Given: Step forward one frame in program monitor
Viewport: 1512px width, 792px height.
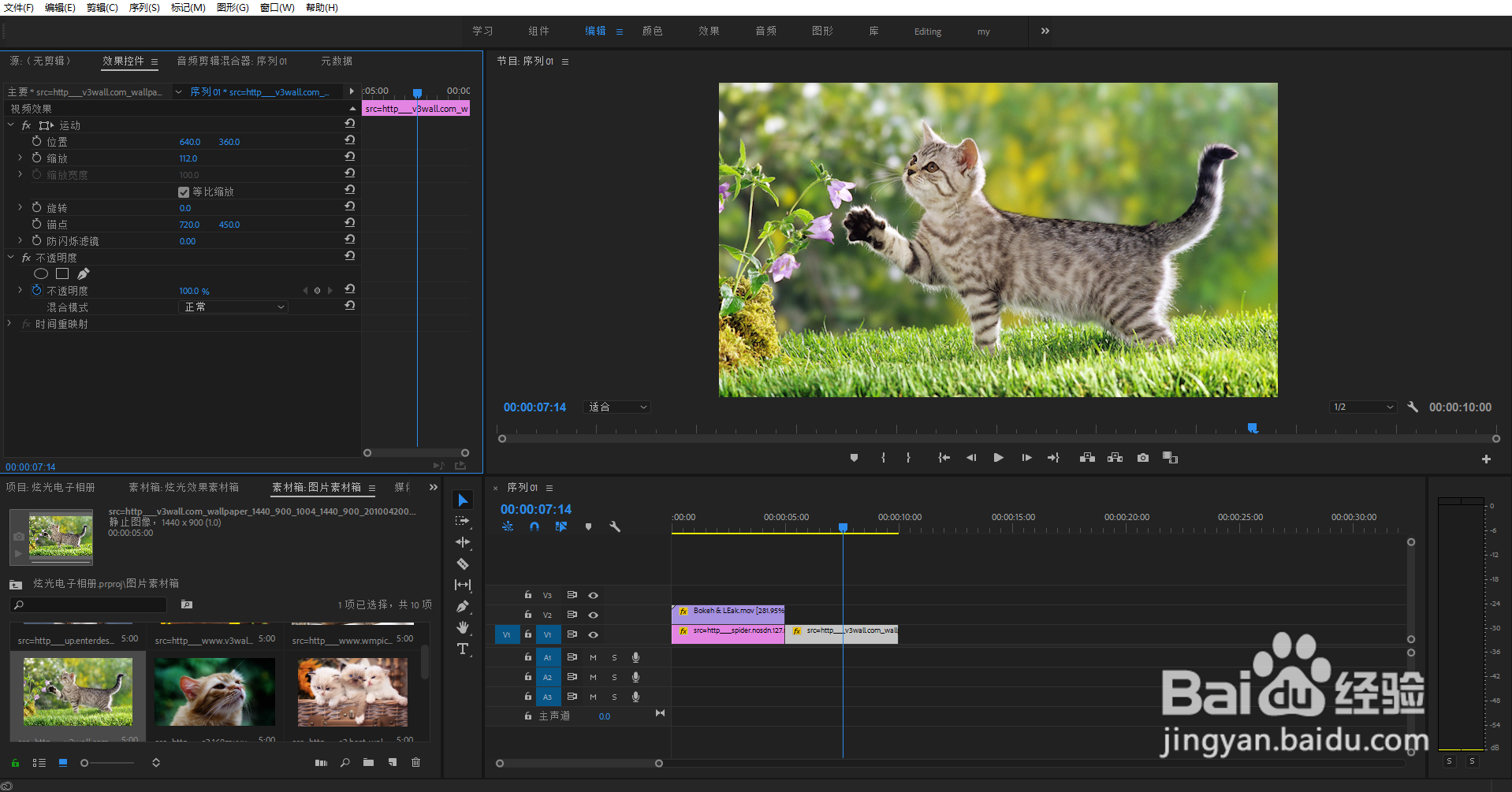Looking at the screenshot, I should 1026,458.
